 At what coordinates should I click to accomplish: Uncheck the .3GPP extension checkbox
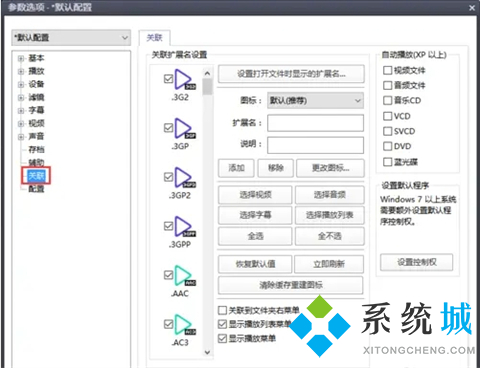click(169, 226)
